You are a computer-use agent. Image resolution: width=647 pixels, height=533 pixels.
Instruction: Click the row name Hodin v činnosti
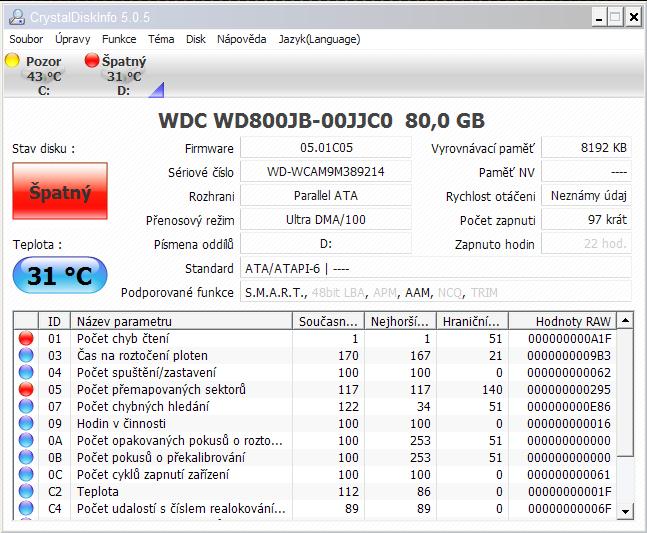[x=121, y=423]
